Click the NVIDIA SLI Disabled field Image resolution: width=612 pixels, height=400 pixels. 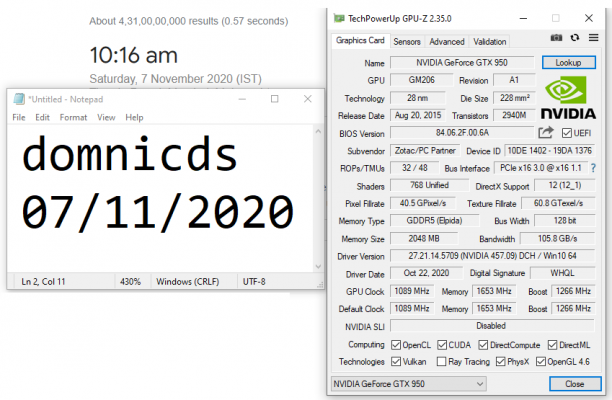pyautogui.click(x=493, y=326)
